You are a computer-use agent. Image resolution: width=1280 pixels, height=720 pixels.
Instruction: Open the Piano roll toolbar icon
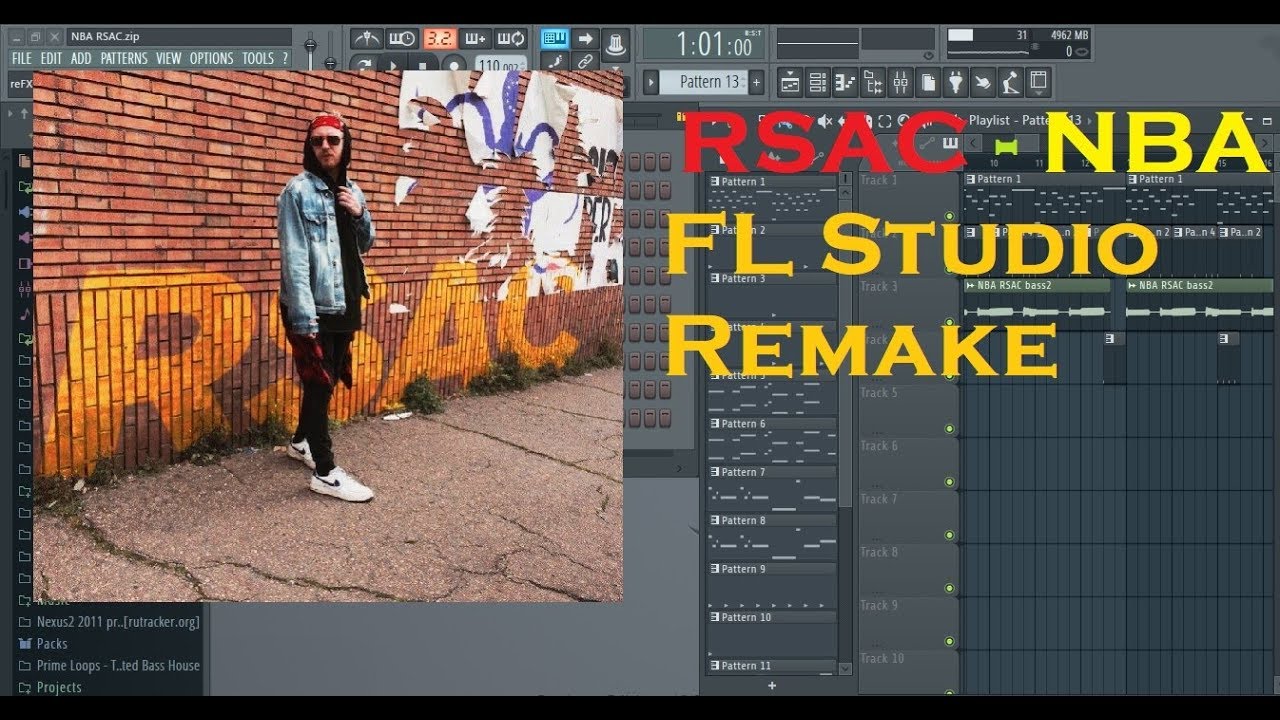pos(845,82)
